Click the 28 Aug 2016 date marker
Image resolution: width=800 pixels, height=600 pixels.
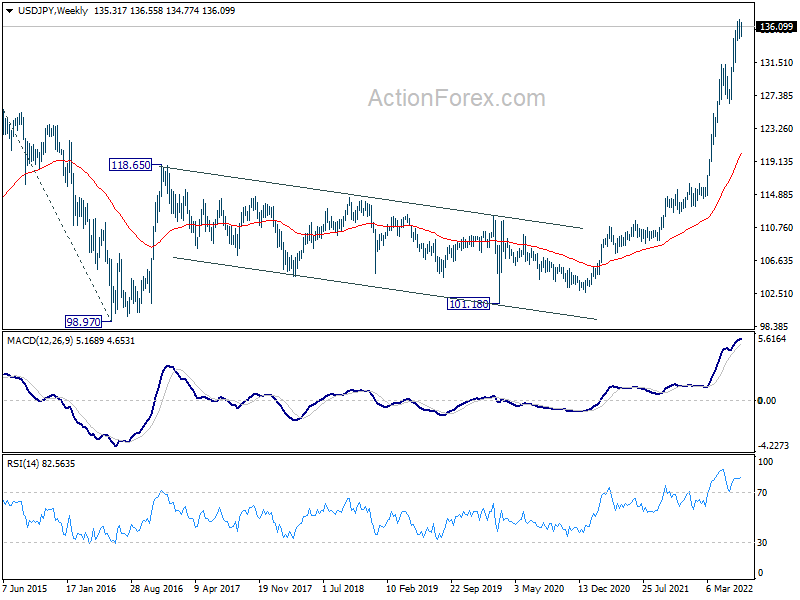pyautogui.click(x=157, y=588)
